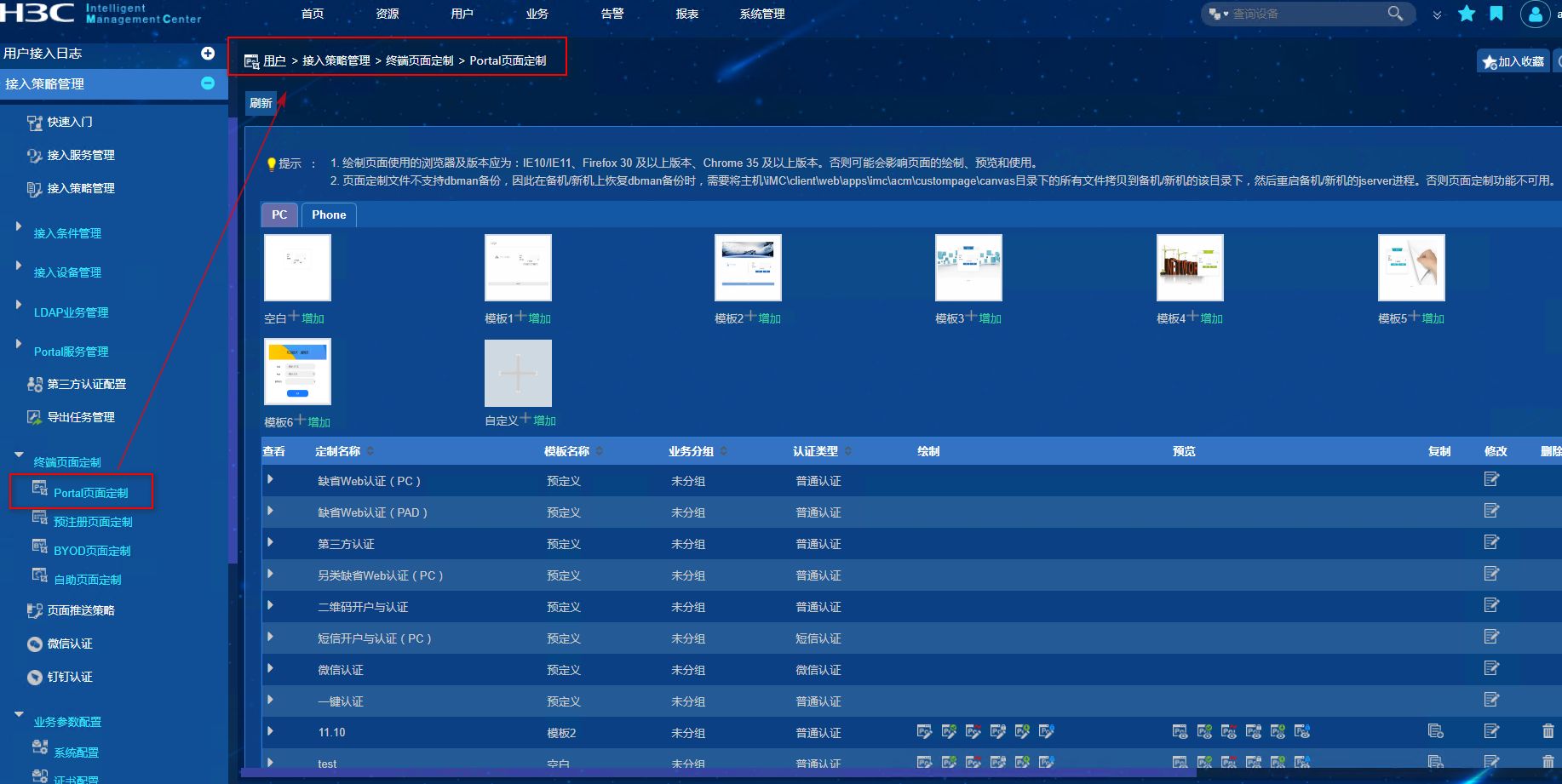Image resolution: width=1562 pixels, height=784 pixels.
Task: Expand details of the 第三方认证 row
Action: pyautogui.click(x=270, y=542)
